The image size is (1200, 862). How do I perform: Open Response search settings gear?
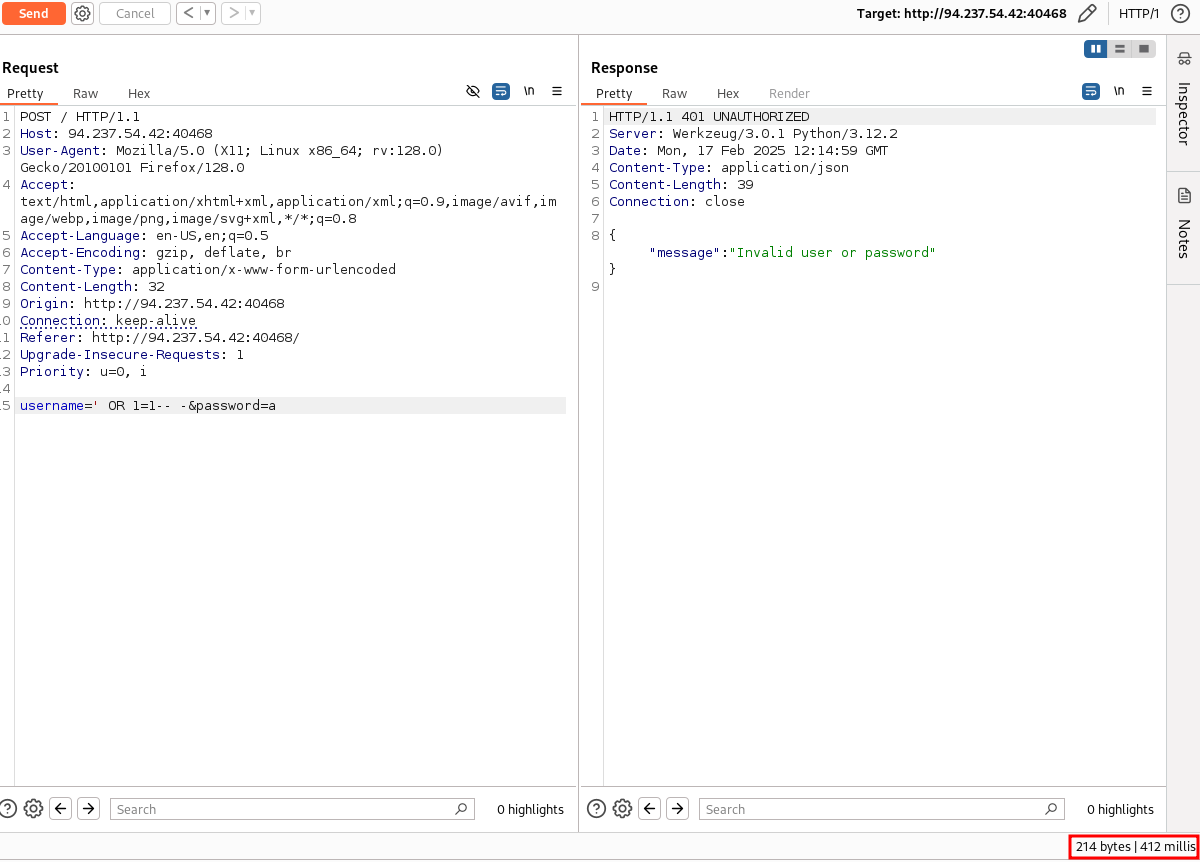point(622,809)
